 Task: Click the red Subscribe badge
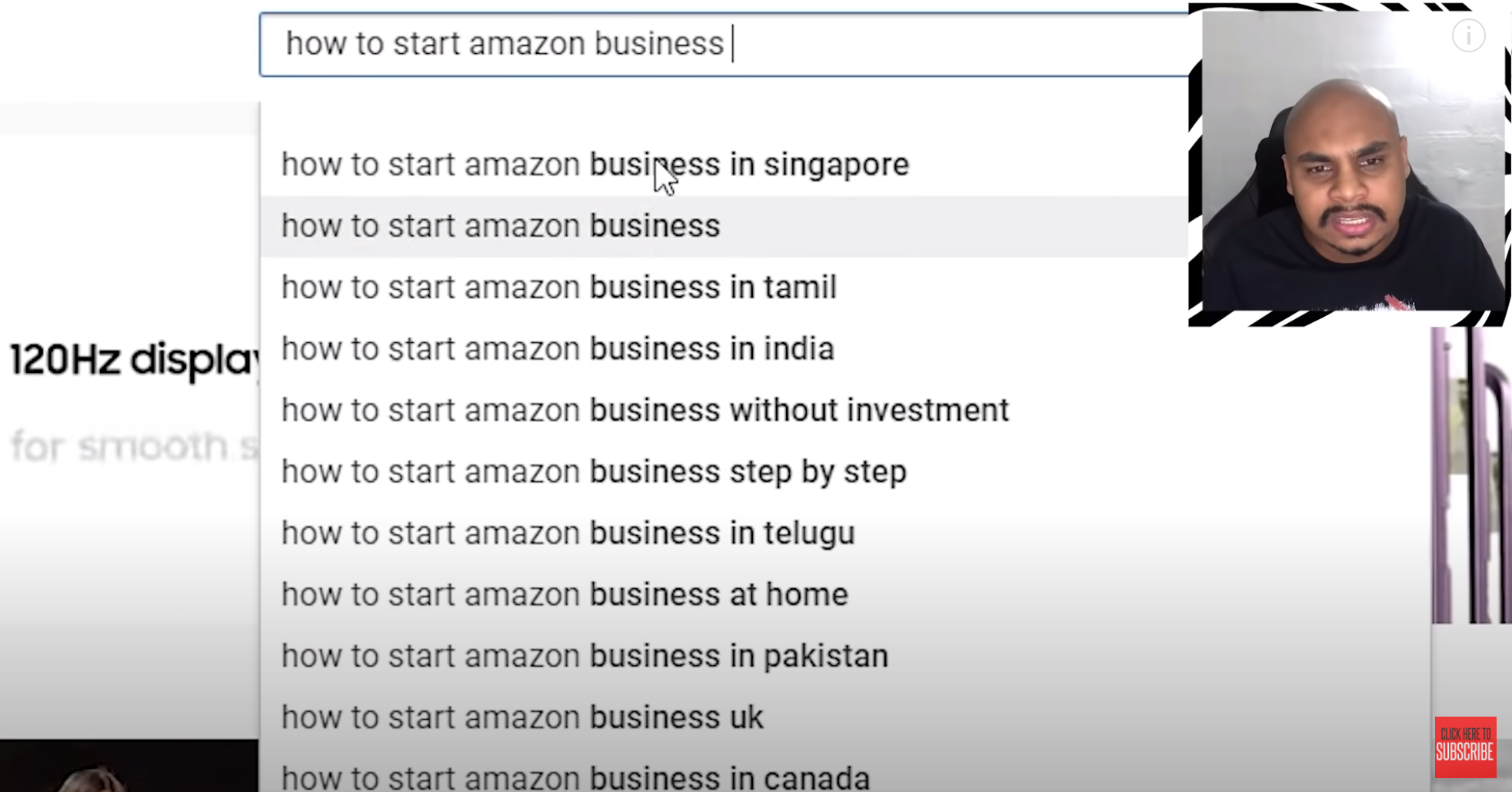tap(1465, 747)
